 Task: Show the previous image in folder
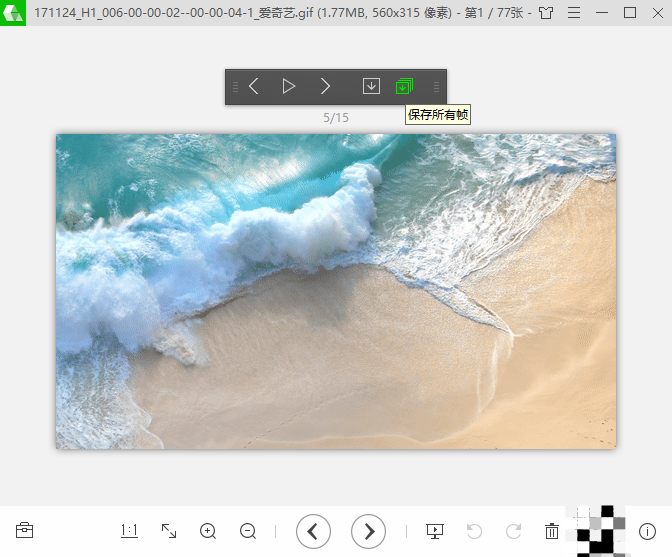pyautogui.click(x=313, y=531)
